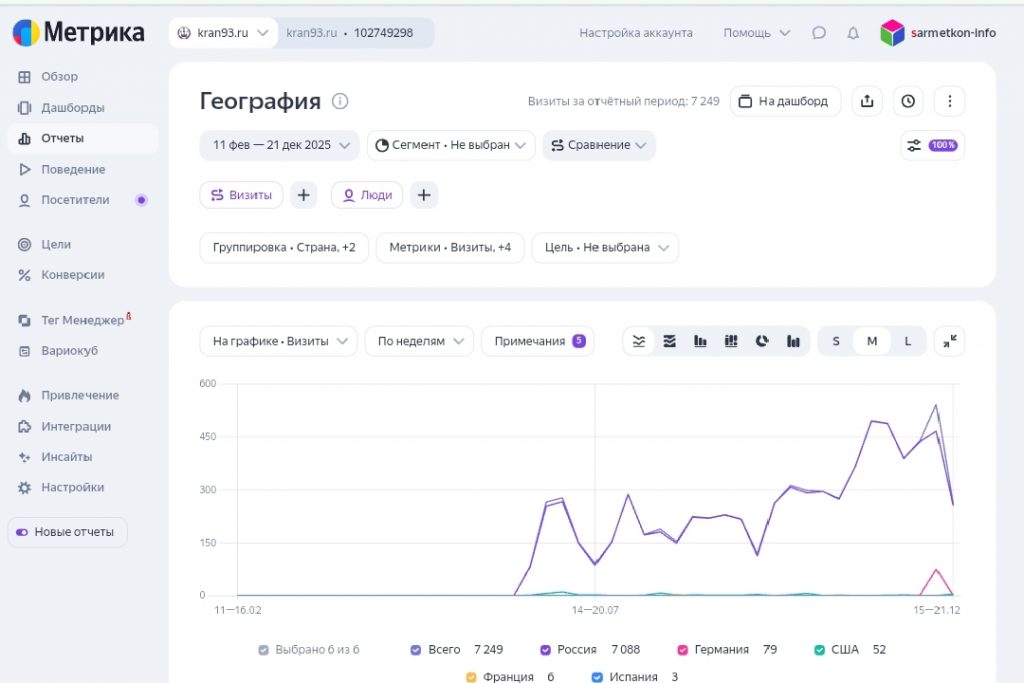This screenshot has width=1024, height=683.
Task: Toggle the Германия legend checkbox
Action: pos(682,650)
